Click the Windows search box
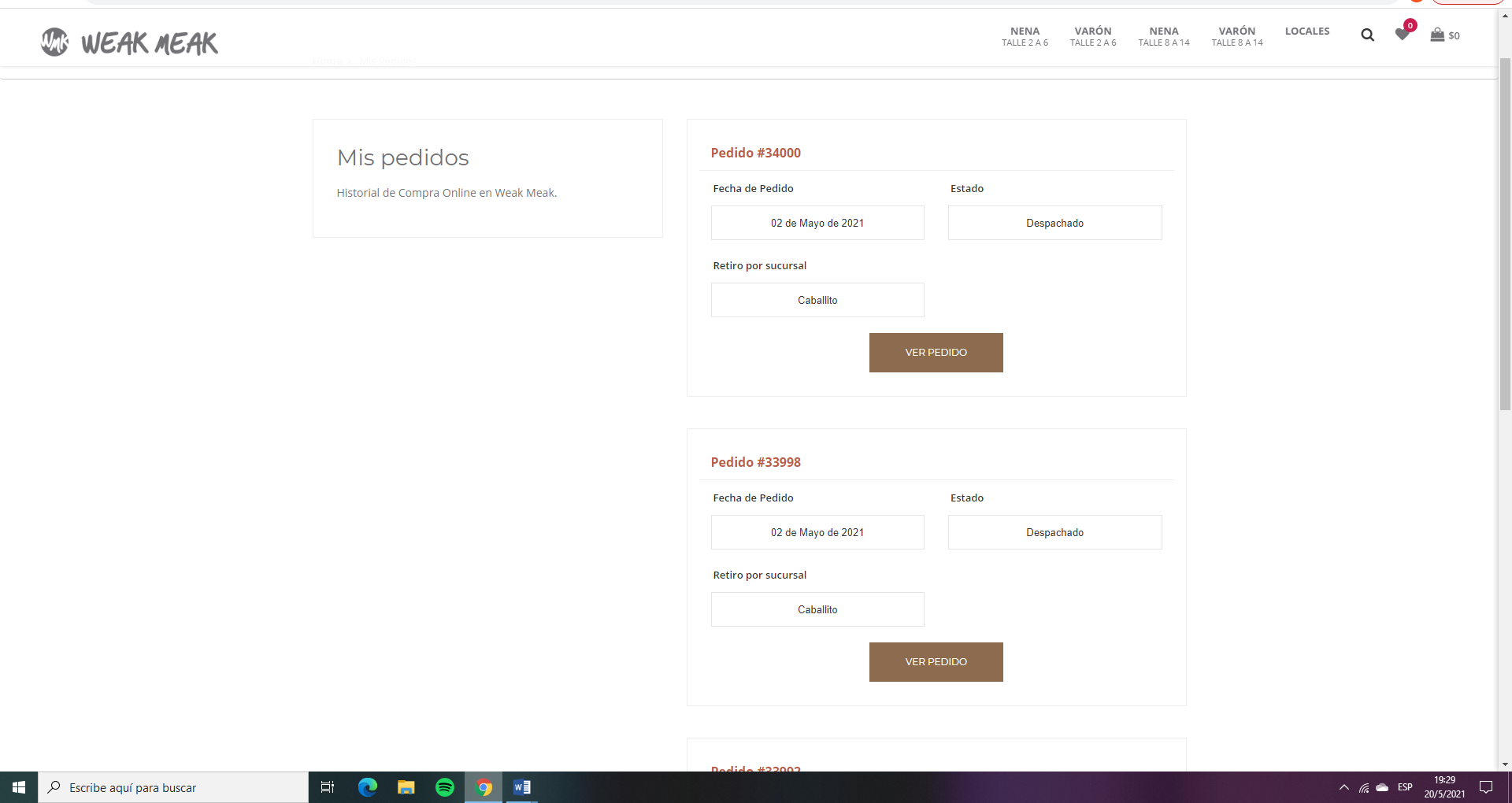This screenshot has width=1512, height=803. tap(173, 787)
